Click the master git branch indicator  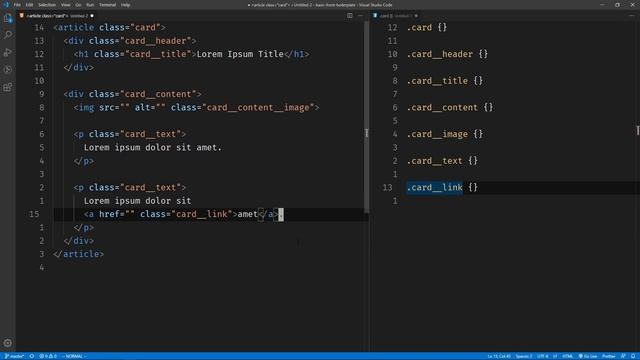15,356
